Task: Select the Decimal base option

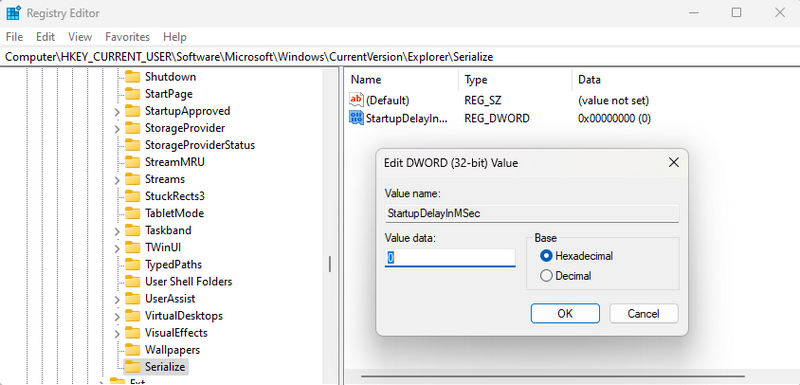Action: point(546,276)
